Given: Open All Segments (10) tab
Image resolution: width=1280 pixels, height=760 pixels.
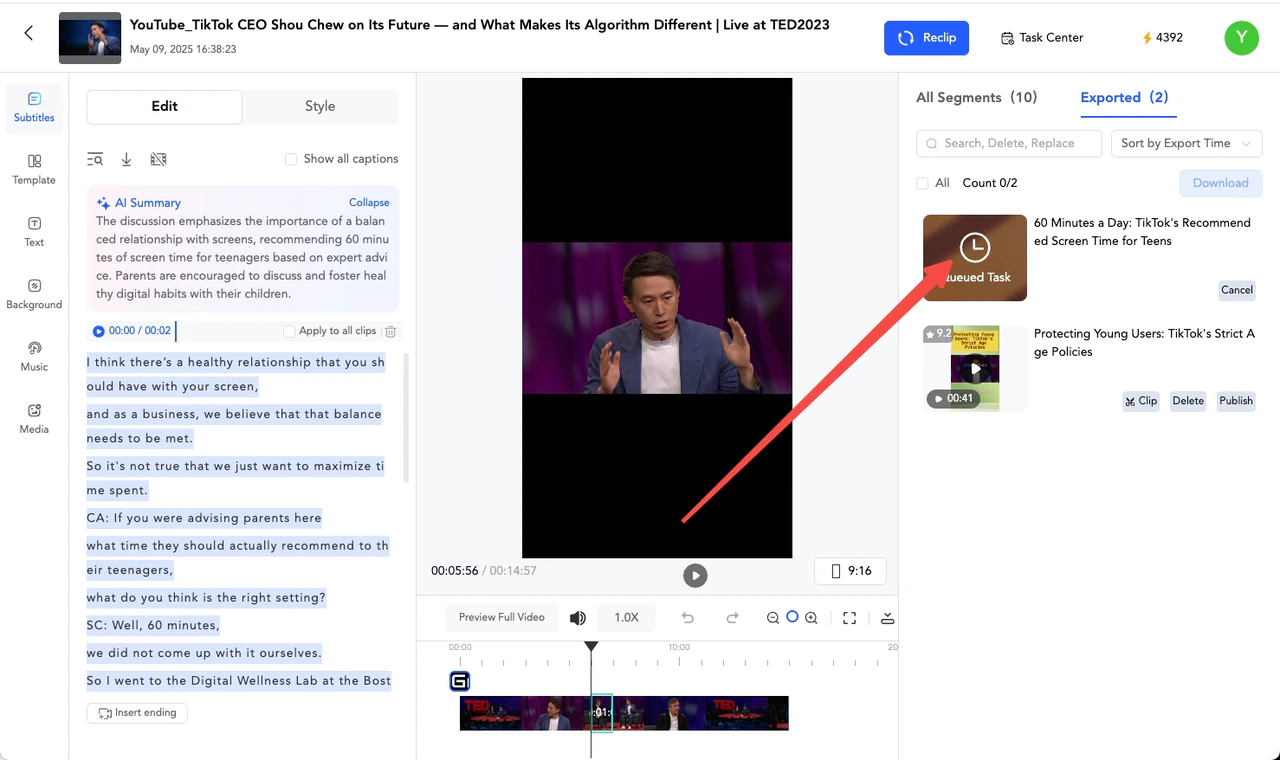Looking at the screenshot, I should pyautogui.click(x=976, y=98).
